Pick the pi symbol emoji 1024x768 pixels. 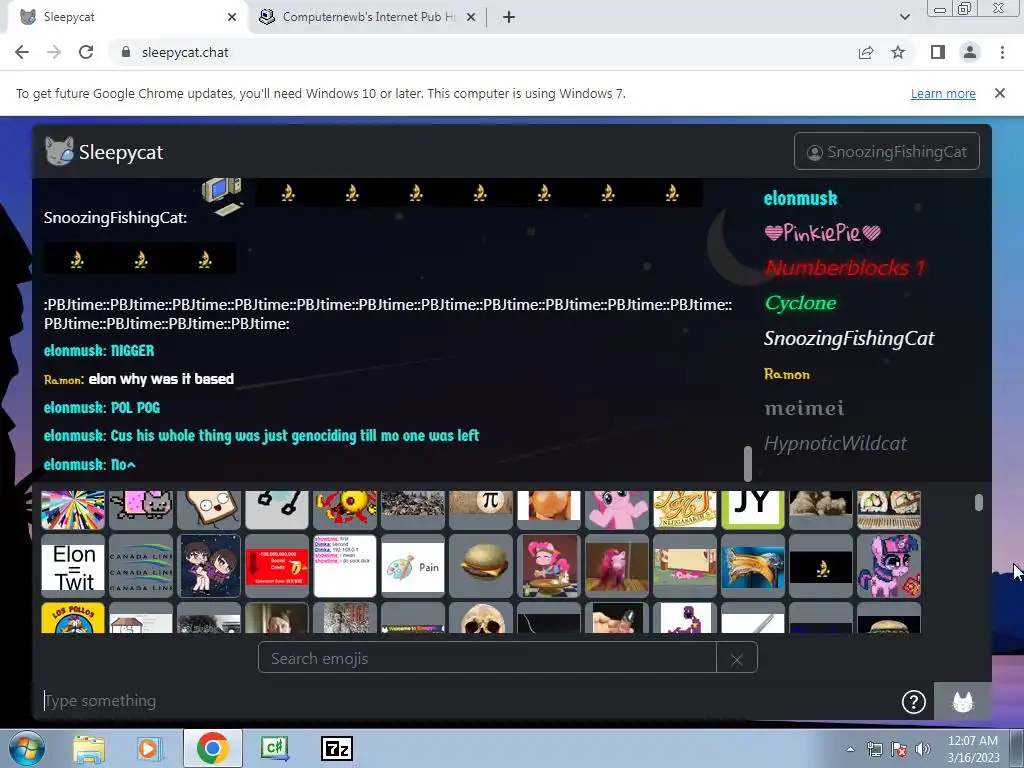(x=481, y=509)
